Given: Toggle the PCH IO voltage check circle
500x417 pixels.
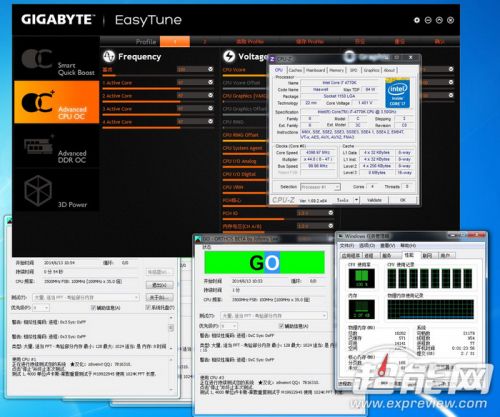Looking at the screenshot, I should 331,213.
